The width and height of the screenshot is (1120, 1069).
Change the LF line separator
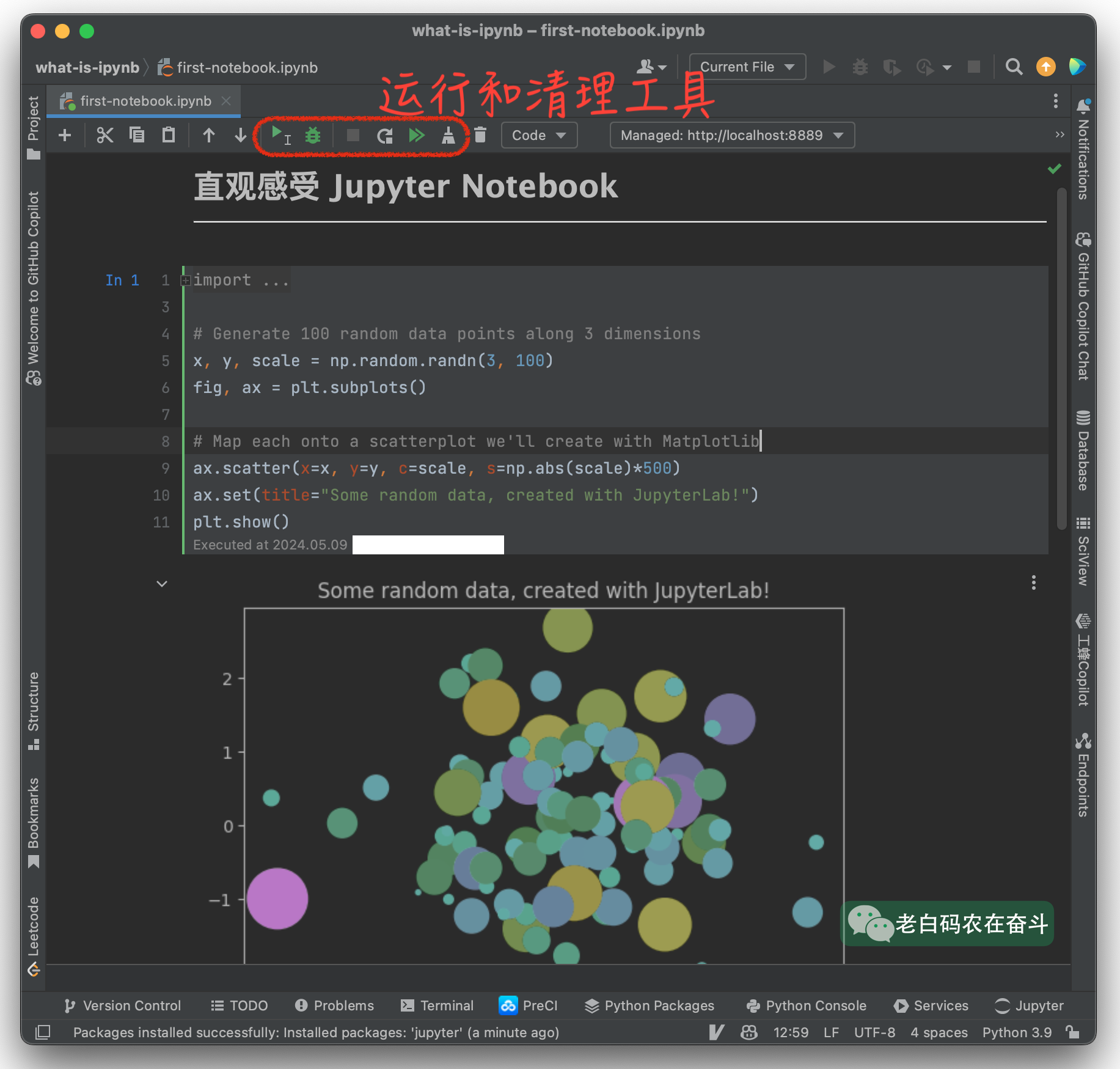[831, 1032]
